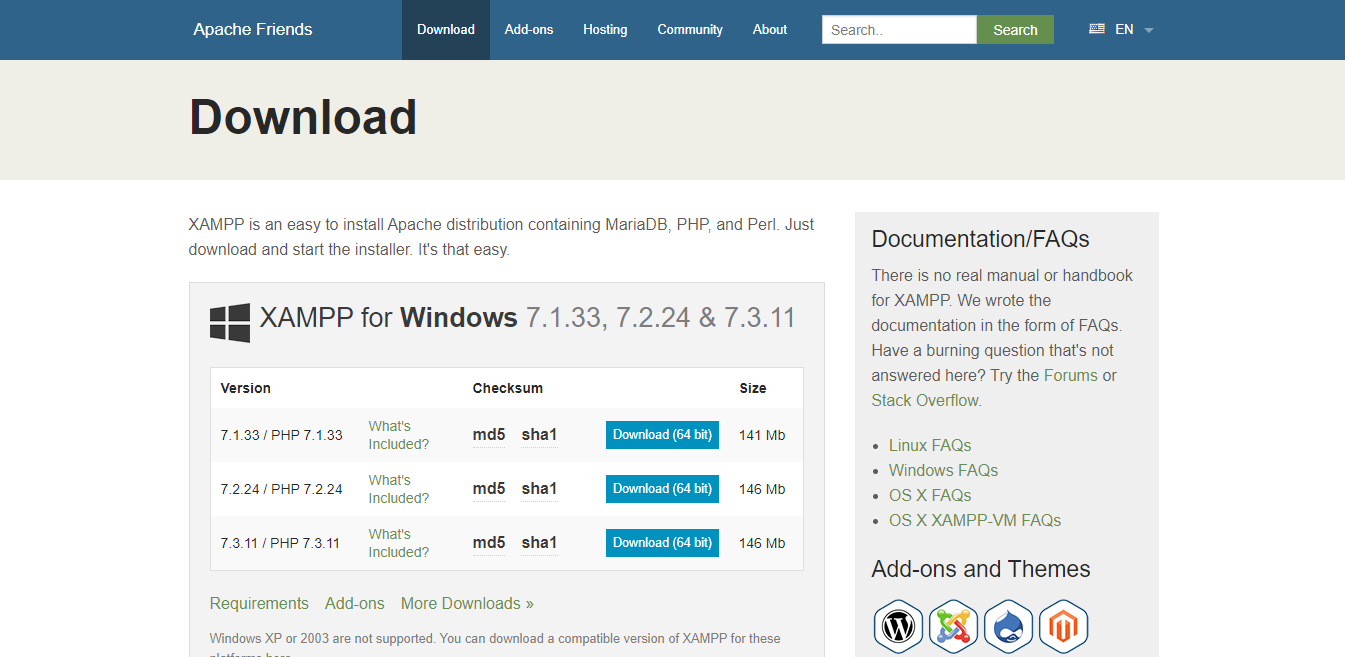Screen dimensions: 1345x657
Task: Open the More Downloads » link
Action: click(x=467, y=603)
